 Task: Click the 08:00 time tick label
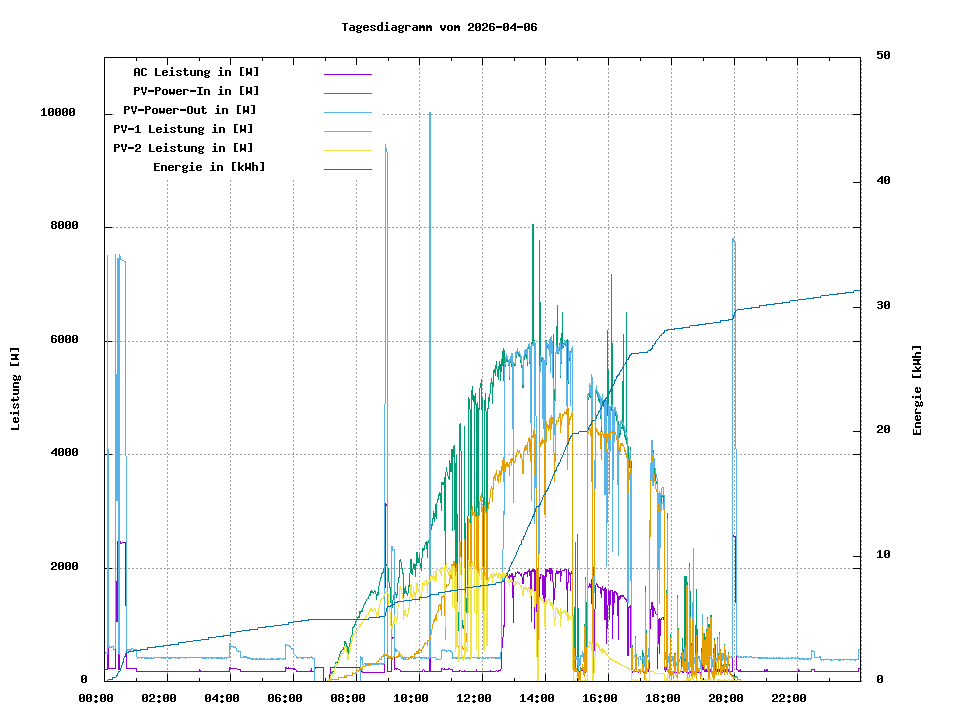pyautogui.click(x=347, y=698)
